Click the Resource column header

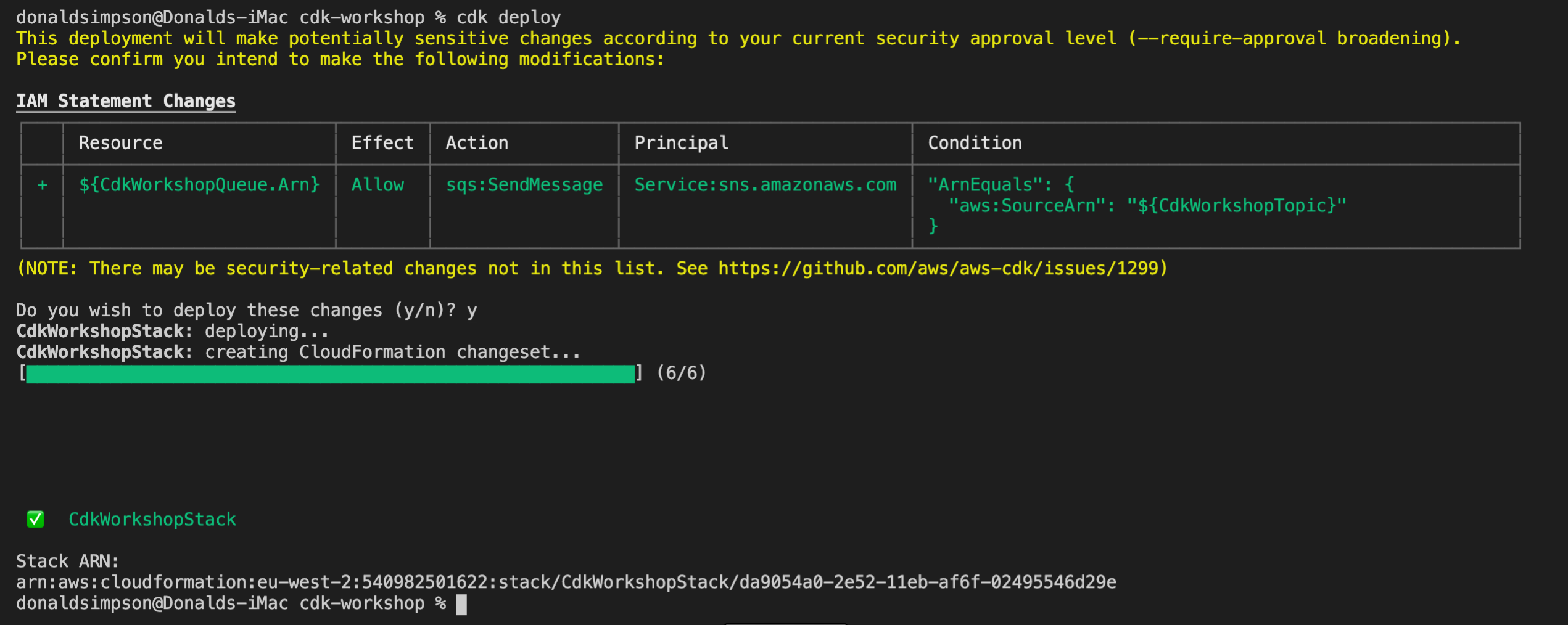121,143
